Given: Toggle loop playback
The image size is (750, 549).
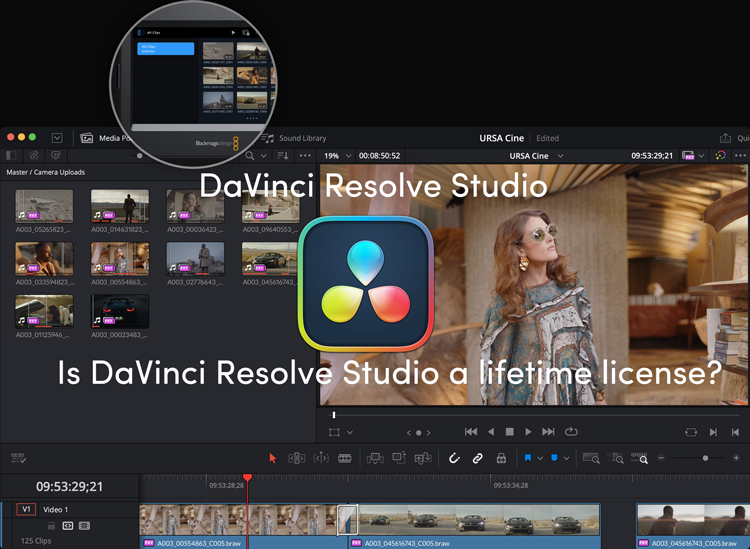Looking at the screenshot, I should click(571, 432).
